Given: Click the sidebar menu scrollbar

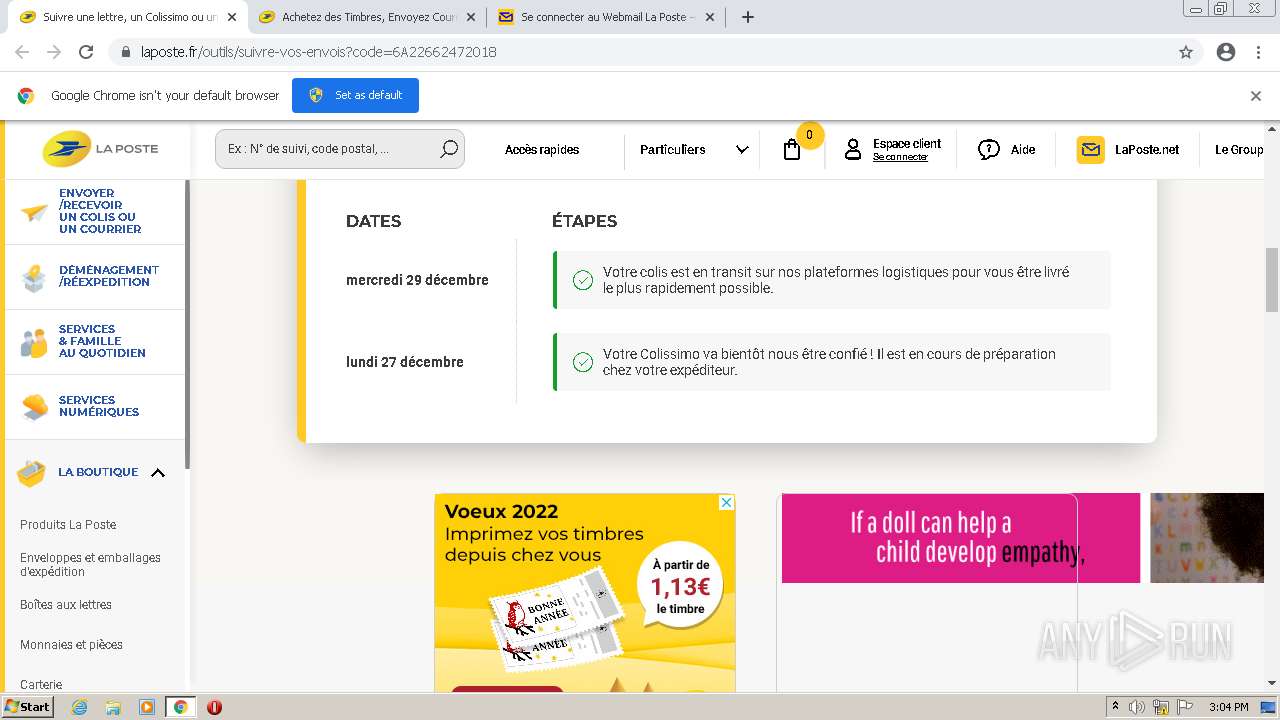Looking at the screenshot, I should [x=187, y=325].
